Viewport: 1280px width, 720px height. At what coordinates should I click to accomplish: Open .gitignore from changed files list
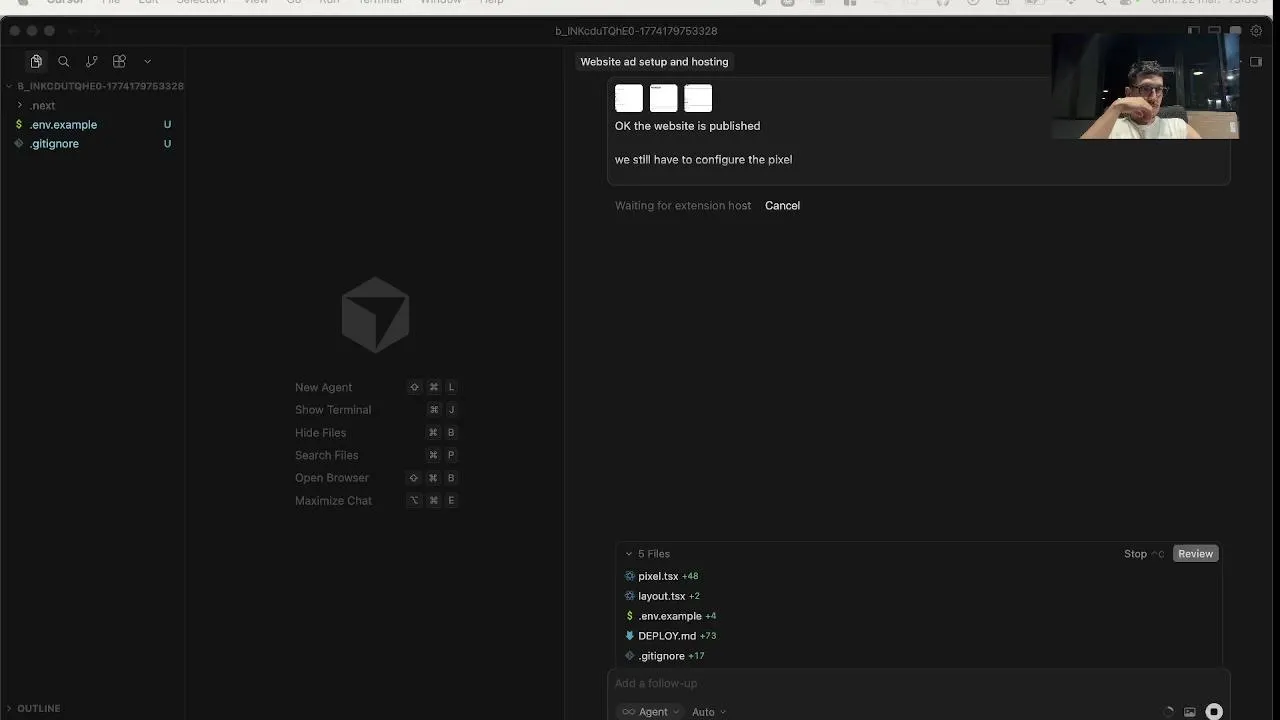pos(662,656)
